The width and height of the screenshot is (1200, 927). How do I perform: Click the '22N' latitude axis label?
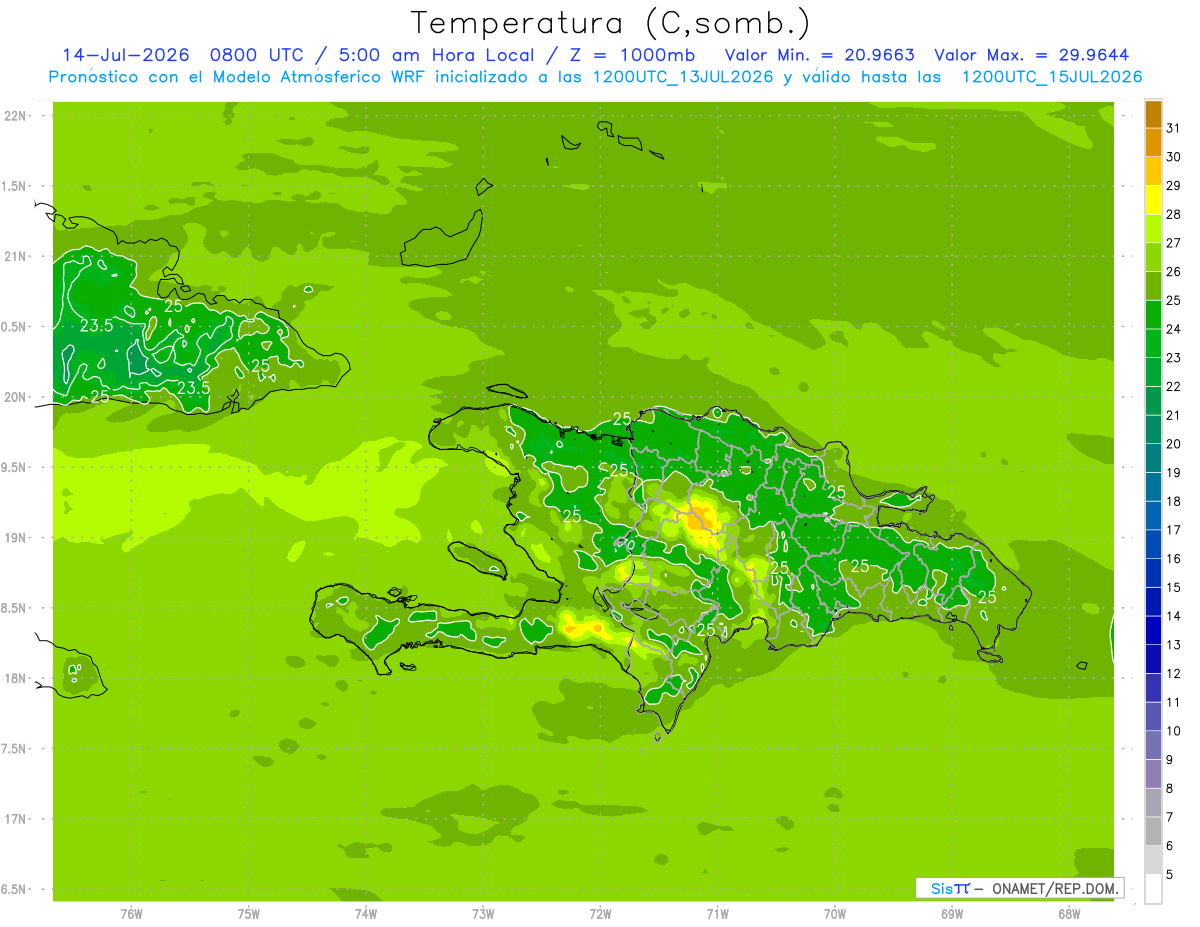[x=17, y=115]
